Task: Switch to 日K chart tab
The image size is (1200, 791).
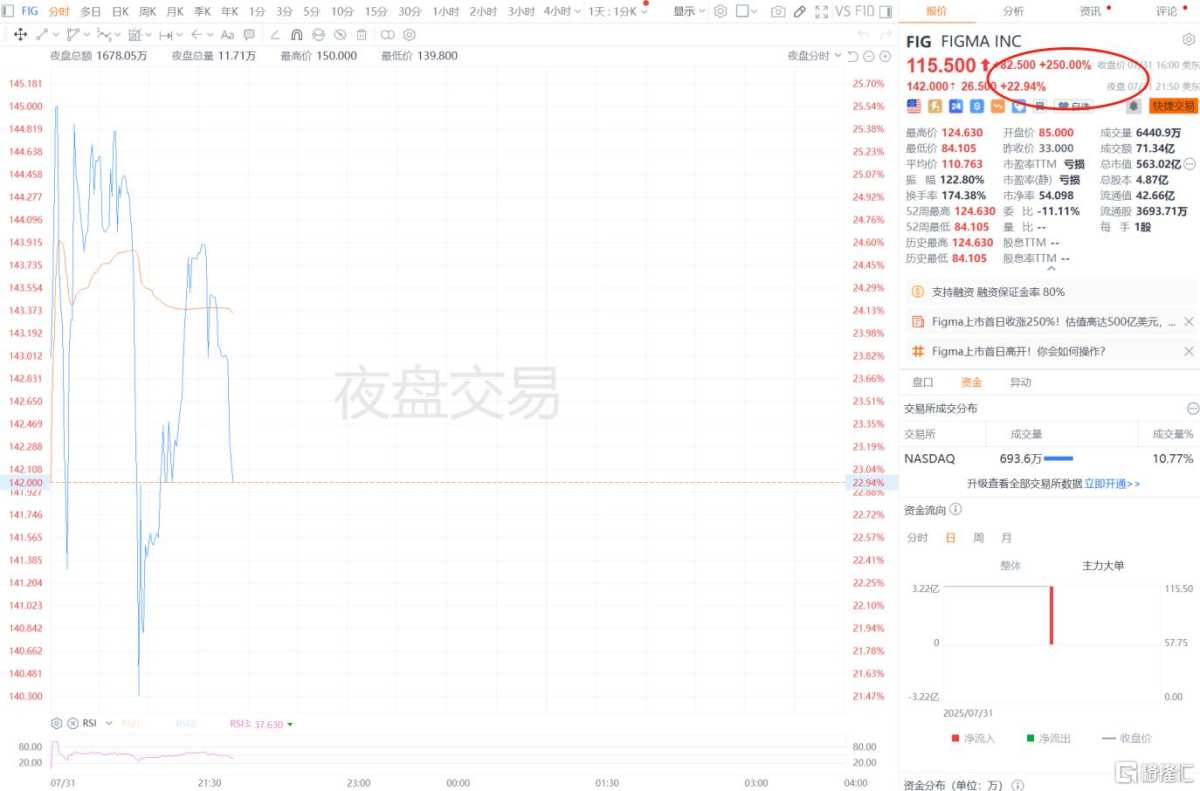Action: point(120,11)
